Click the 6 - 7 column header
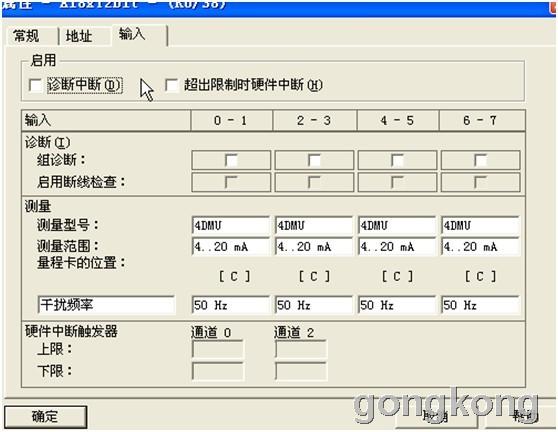Screen dimensions: 558x432 click(x=482, y=121)
